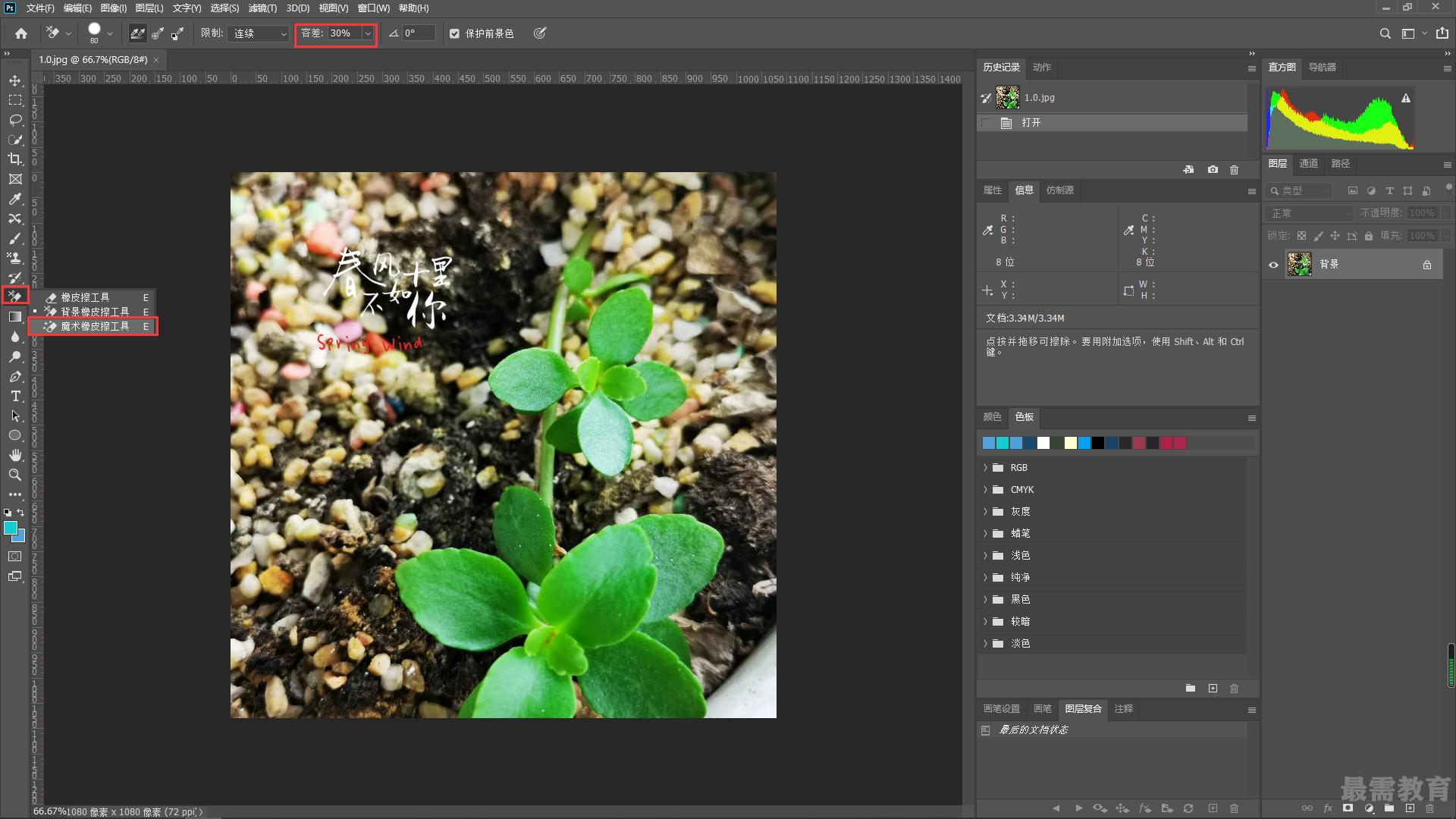Screen dimensions: 1456x819
Task: Switch to the 动作 tab
Action: pyautogui.click(x=1042, y=67)
